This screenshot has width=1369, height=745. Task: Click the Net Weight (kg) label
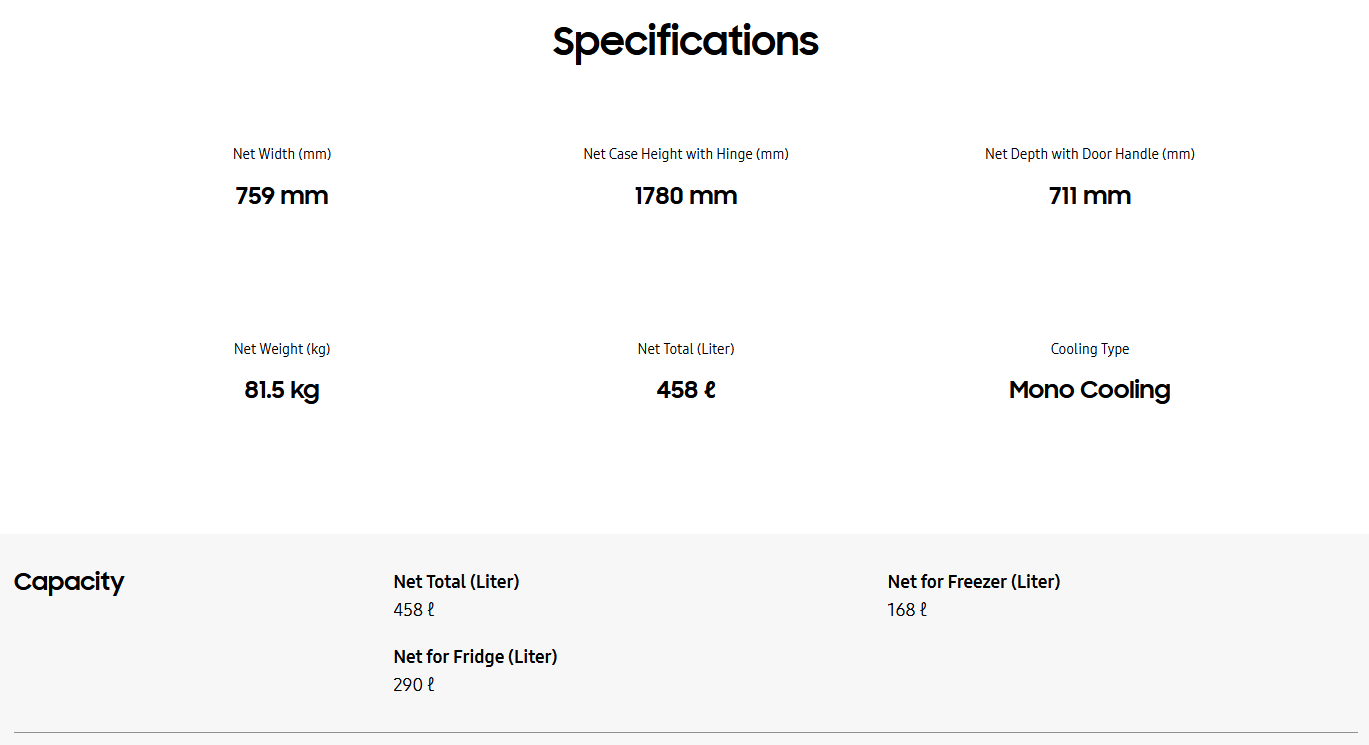coord(282,349)
